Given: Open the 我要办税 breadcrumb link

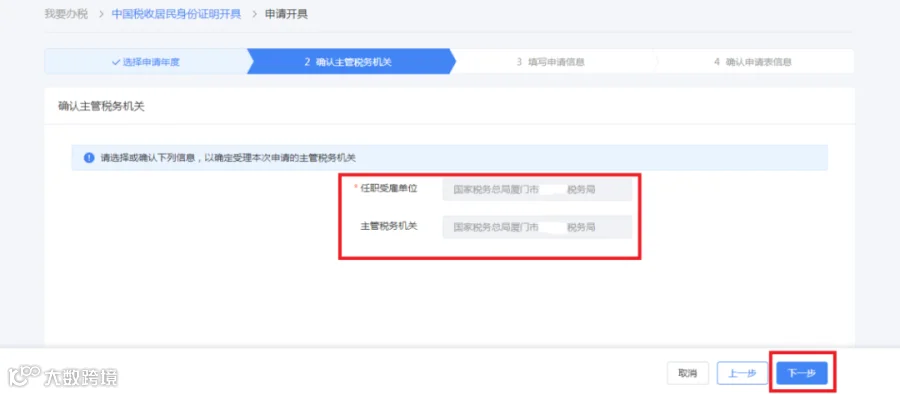Looking at the screenshot, I should point(66,14).
